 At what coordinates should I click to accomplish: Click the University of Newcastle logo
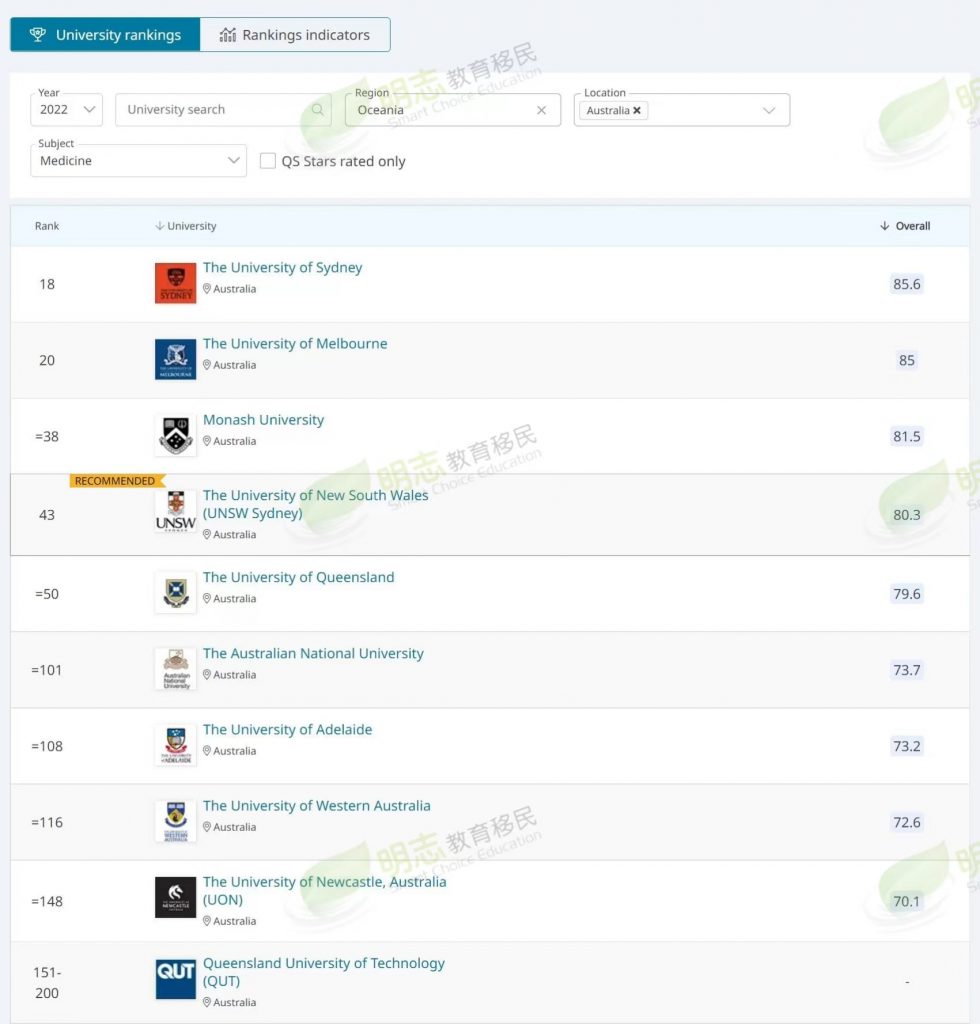(x=175, y=898)
